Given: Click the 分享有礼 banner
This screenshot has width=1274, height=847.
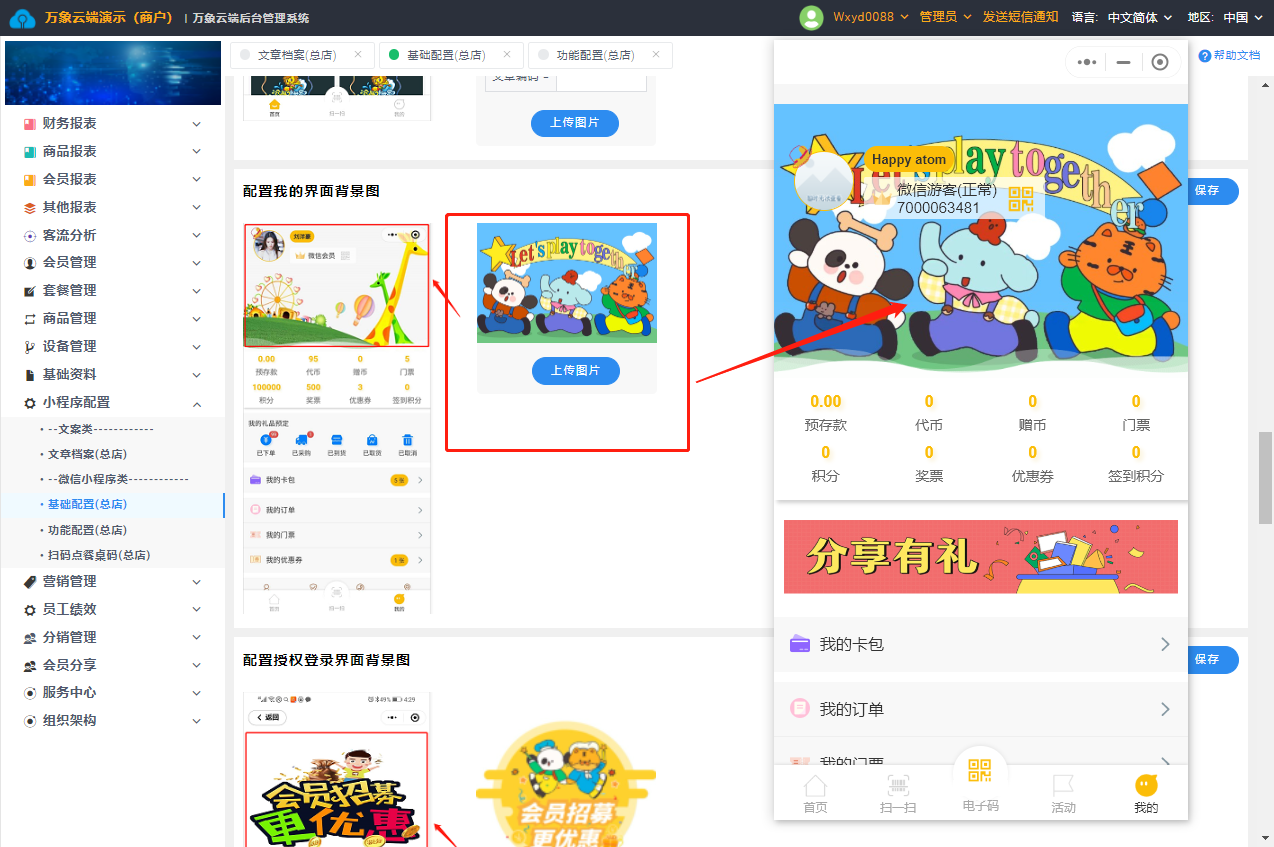Looking at the screenshot, I should (981, 557).
